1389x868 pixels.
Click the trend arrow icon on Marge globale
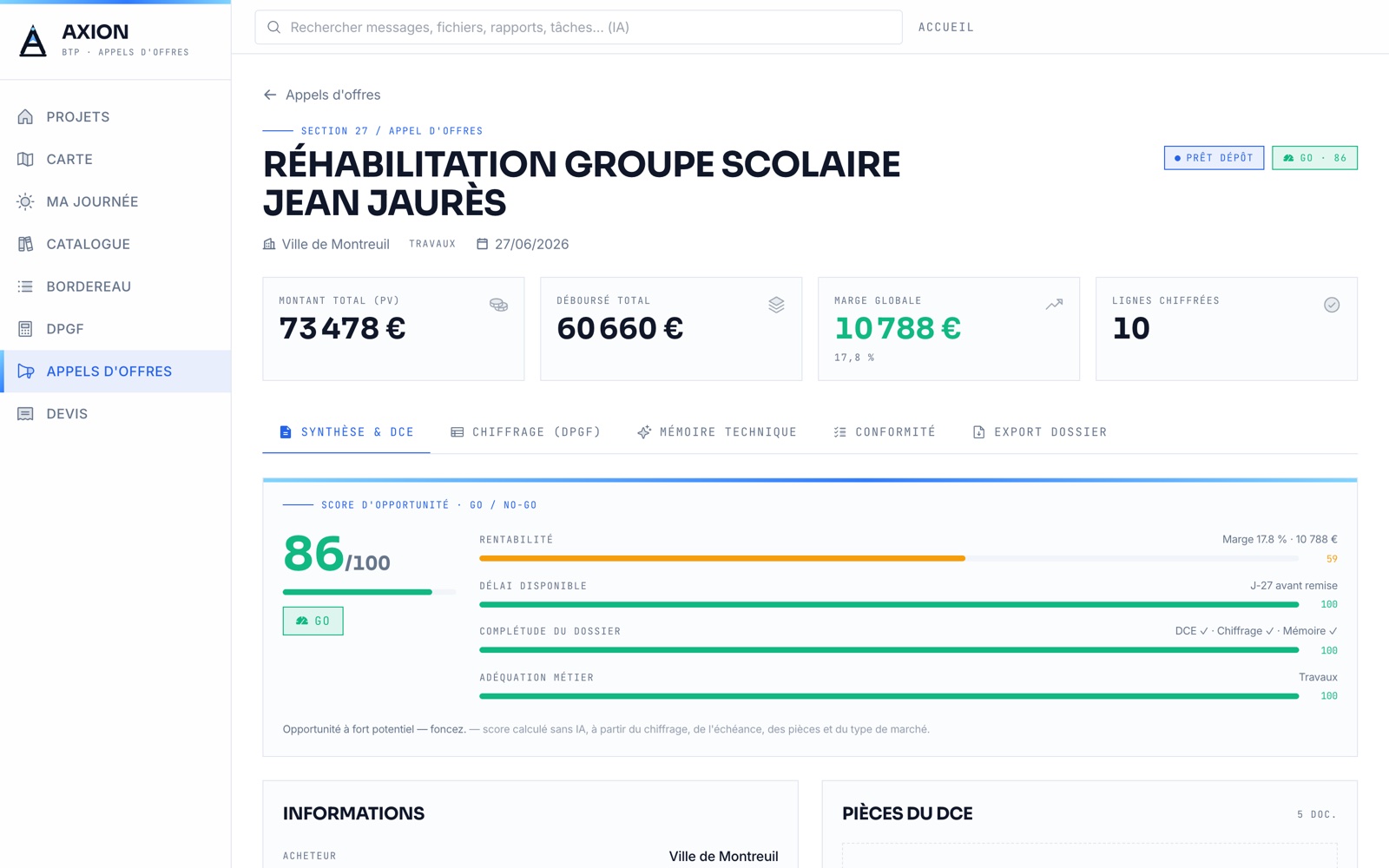[x=1054, y=305]
